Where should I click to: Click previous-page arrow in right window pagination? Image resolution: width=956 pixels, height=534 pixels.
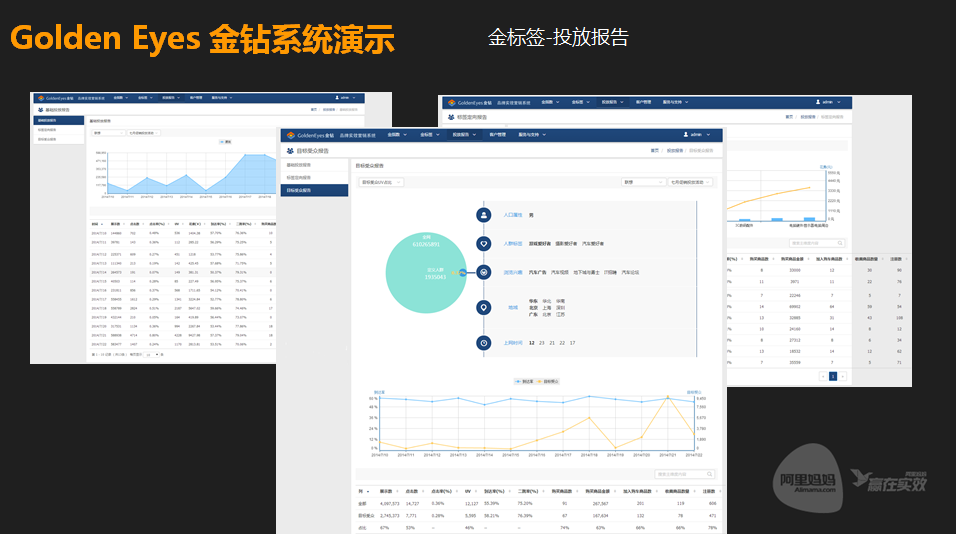point(823,377)
